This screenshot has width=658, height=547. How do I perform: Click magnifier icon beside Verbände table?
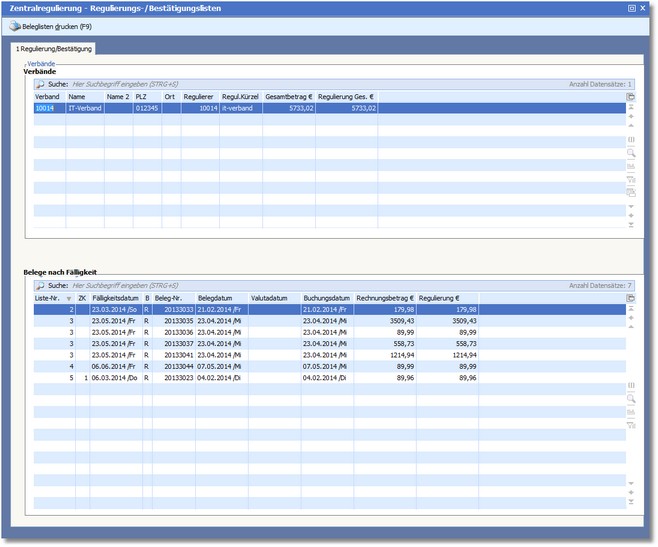pos(631,153)
